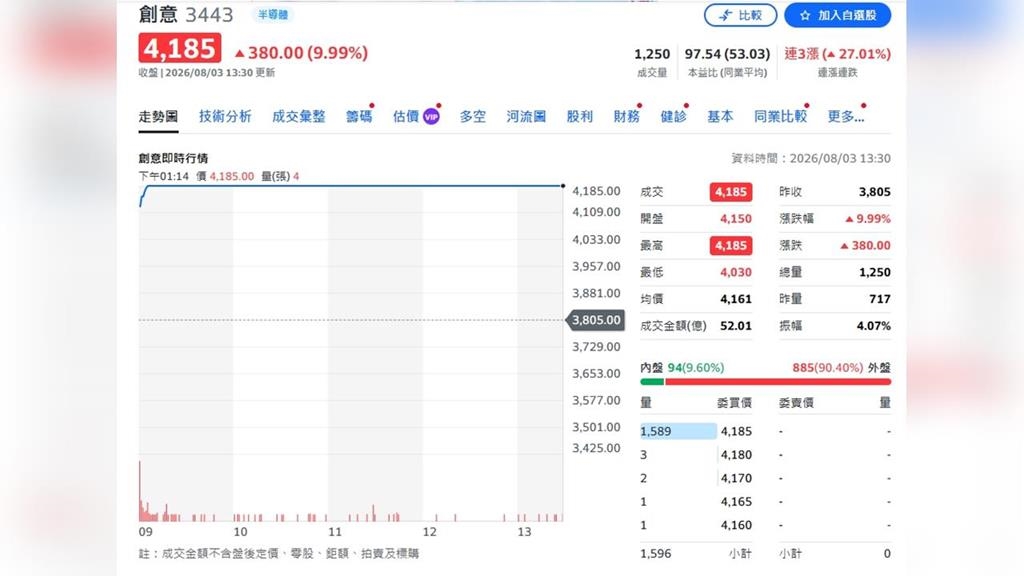Click the 52.01 turnover amount value
The width and height of the screenshot is (1024, 576).
(735, 326)
